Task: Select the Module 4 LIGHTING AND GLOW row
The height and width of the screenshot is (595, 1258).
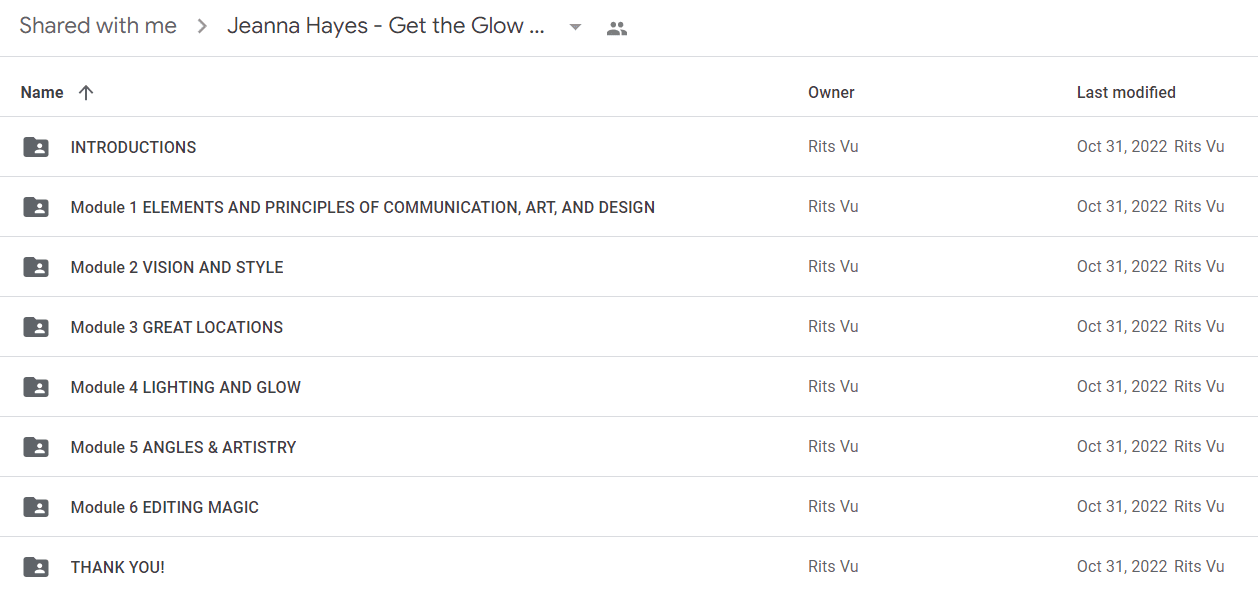Action: point(629,387)
